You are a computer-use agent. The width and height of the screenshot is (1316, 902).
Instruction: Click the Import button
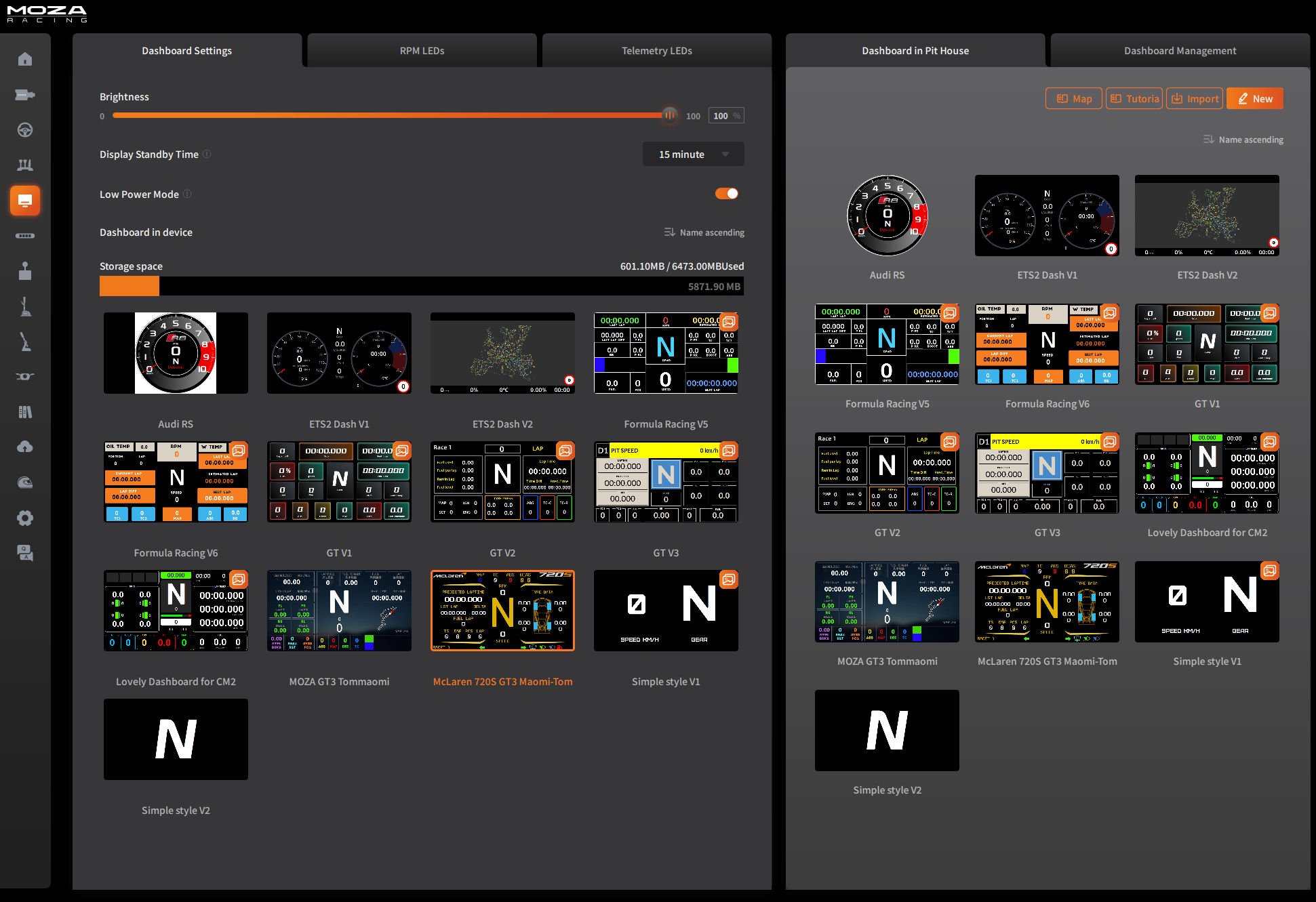pyautogui.click(x=1195, y=99)
